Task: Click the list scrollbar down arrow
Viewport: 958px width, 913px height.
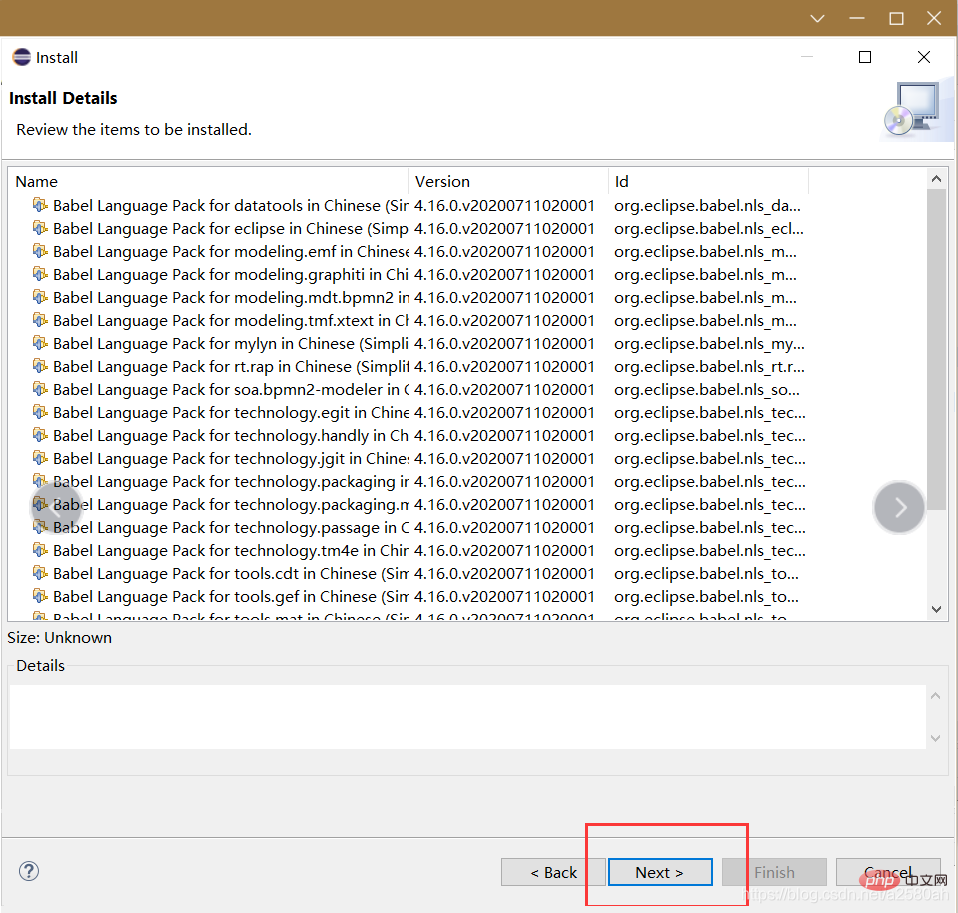Action: tap(936, 609)
